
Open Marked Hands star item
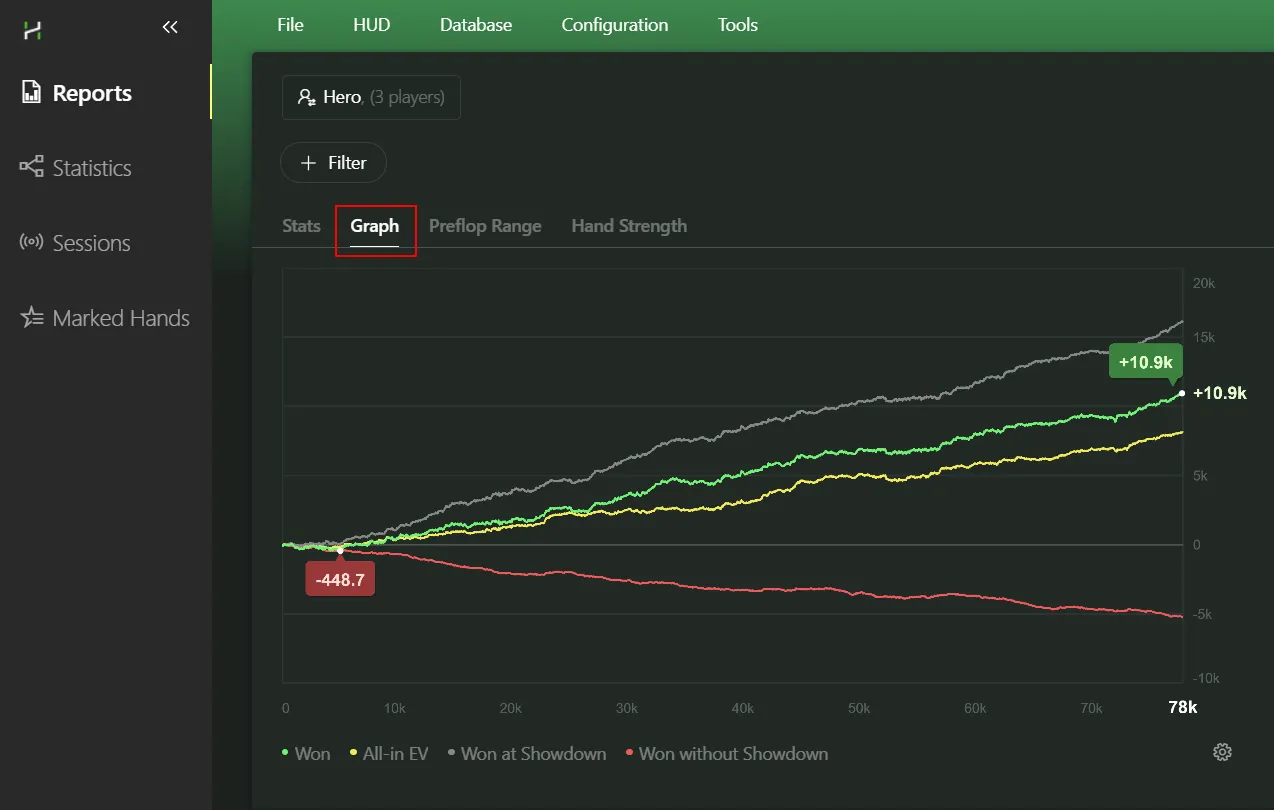click(x=120, y=318)
